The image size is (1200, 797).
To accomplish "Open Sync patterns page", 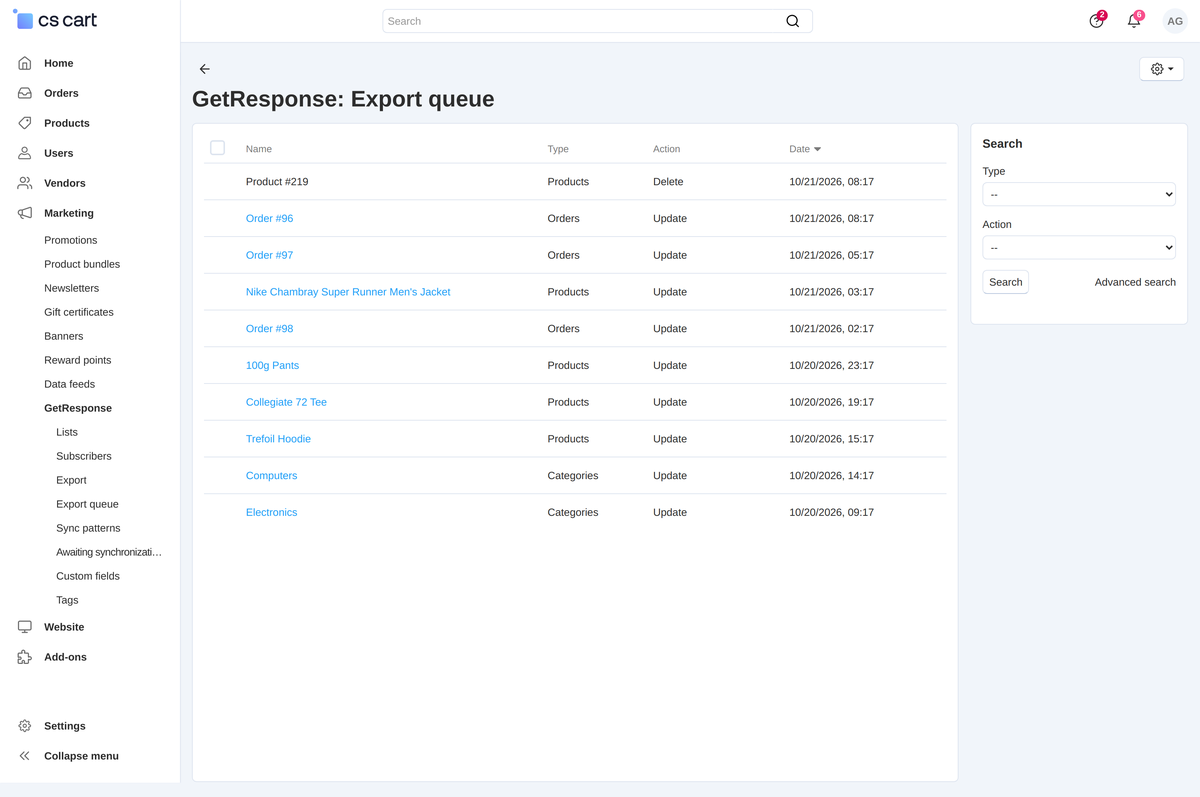I will pos(88,528).
